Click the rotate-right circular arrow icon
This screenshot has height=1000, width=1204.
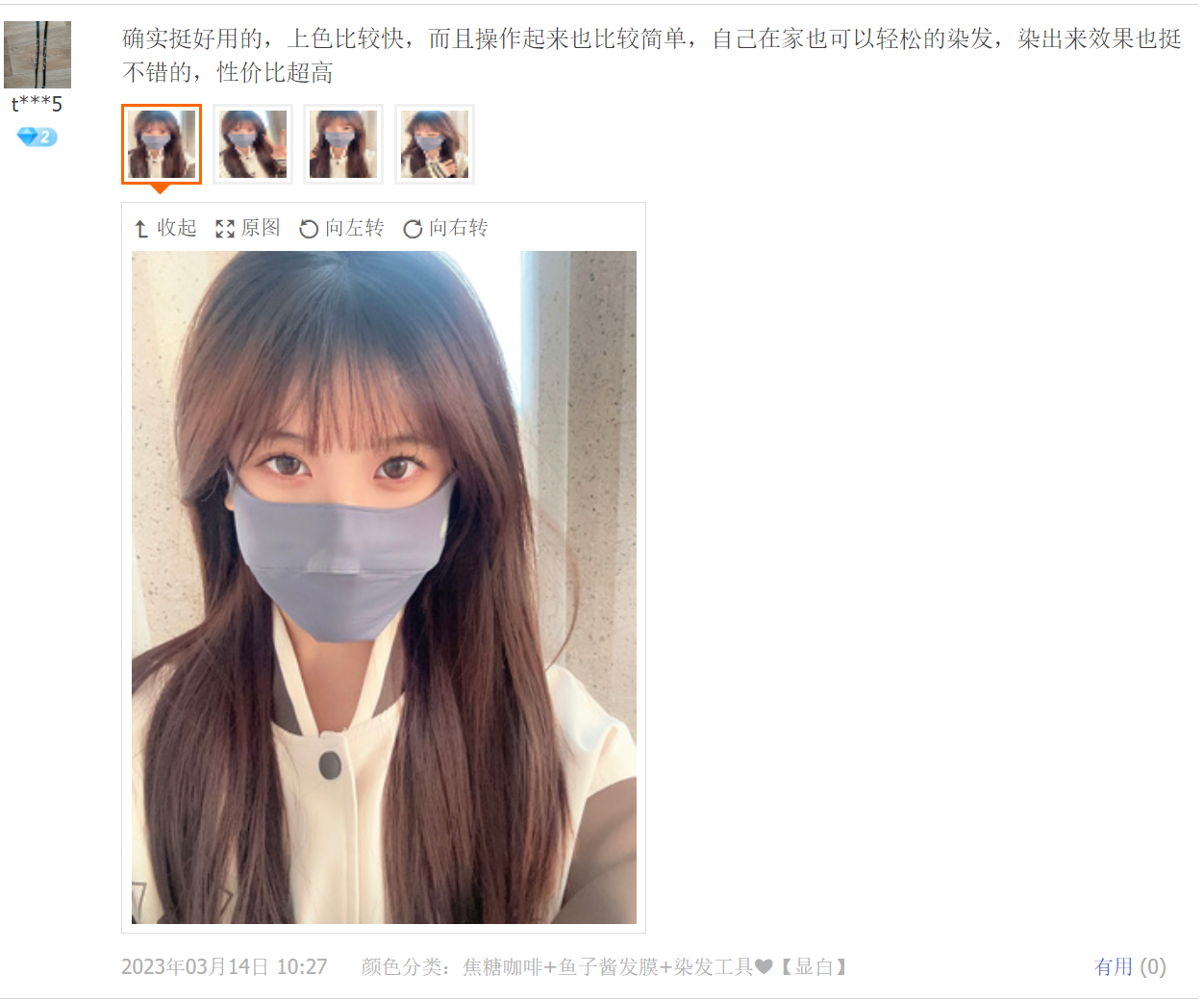[x=413, y=229]
